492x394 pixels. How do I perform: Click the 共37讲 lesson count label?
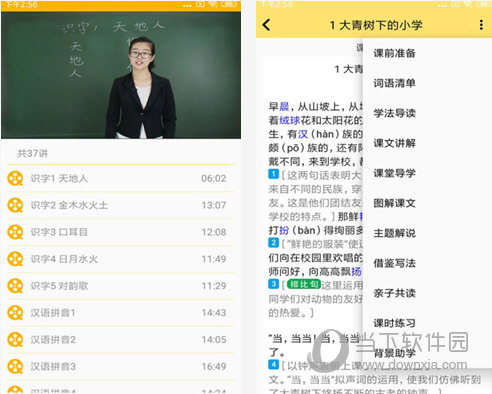32,153
